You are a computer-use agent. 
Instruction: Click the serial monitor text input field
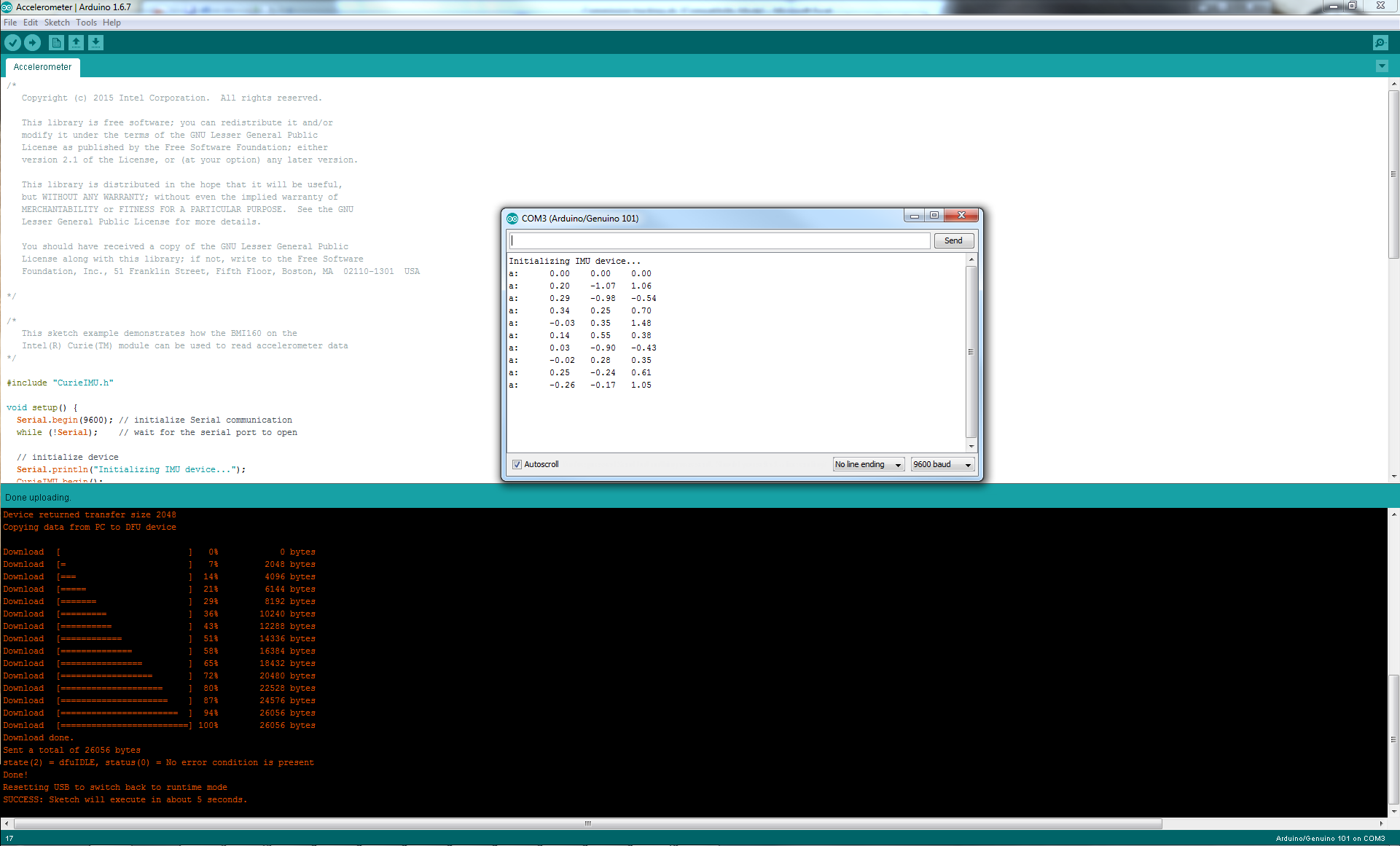click(x=719, y=241)
